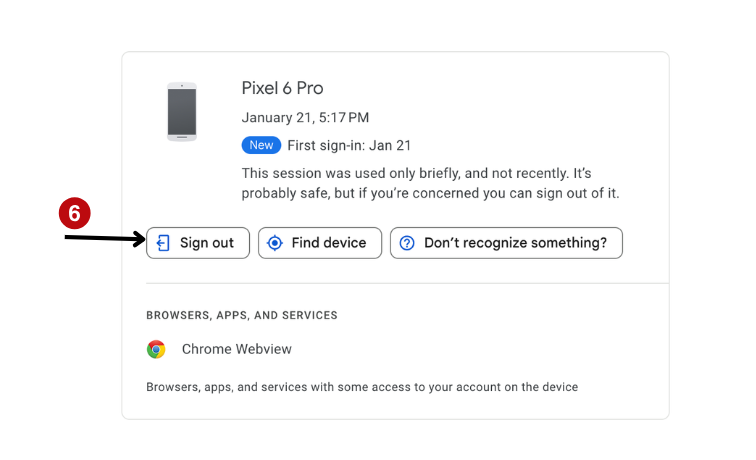Click the Pixel phone device image
Screen dimensions: 756x460
tap(181, 111)
